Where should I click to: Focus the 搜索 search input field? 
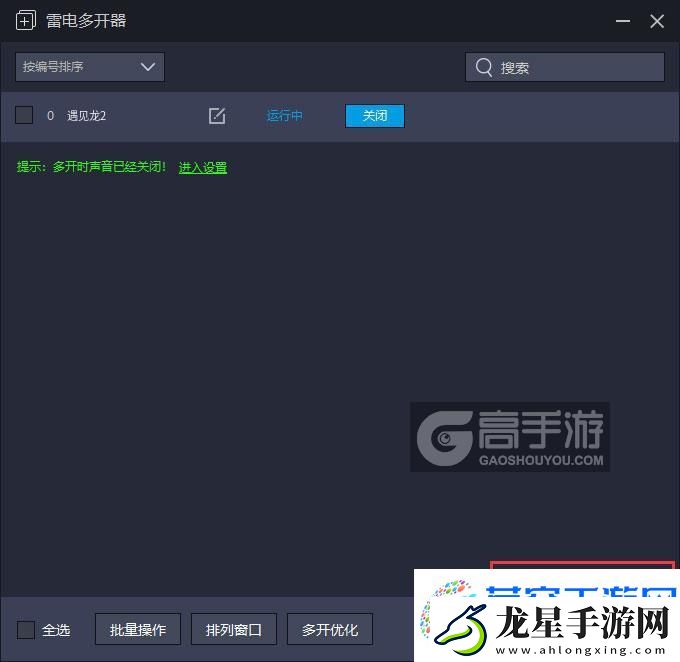[x=565, y=67]
